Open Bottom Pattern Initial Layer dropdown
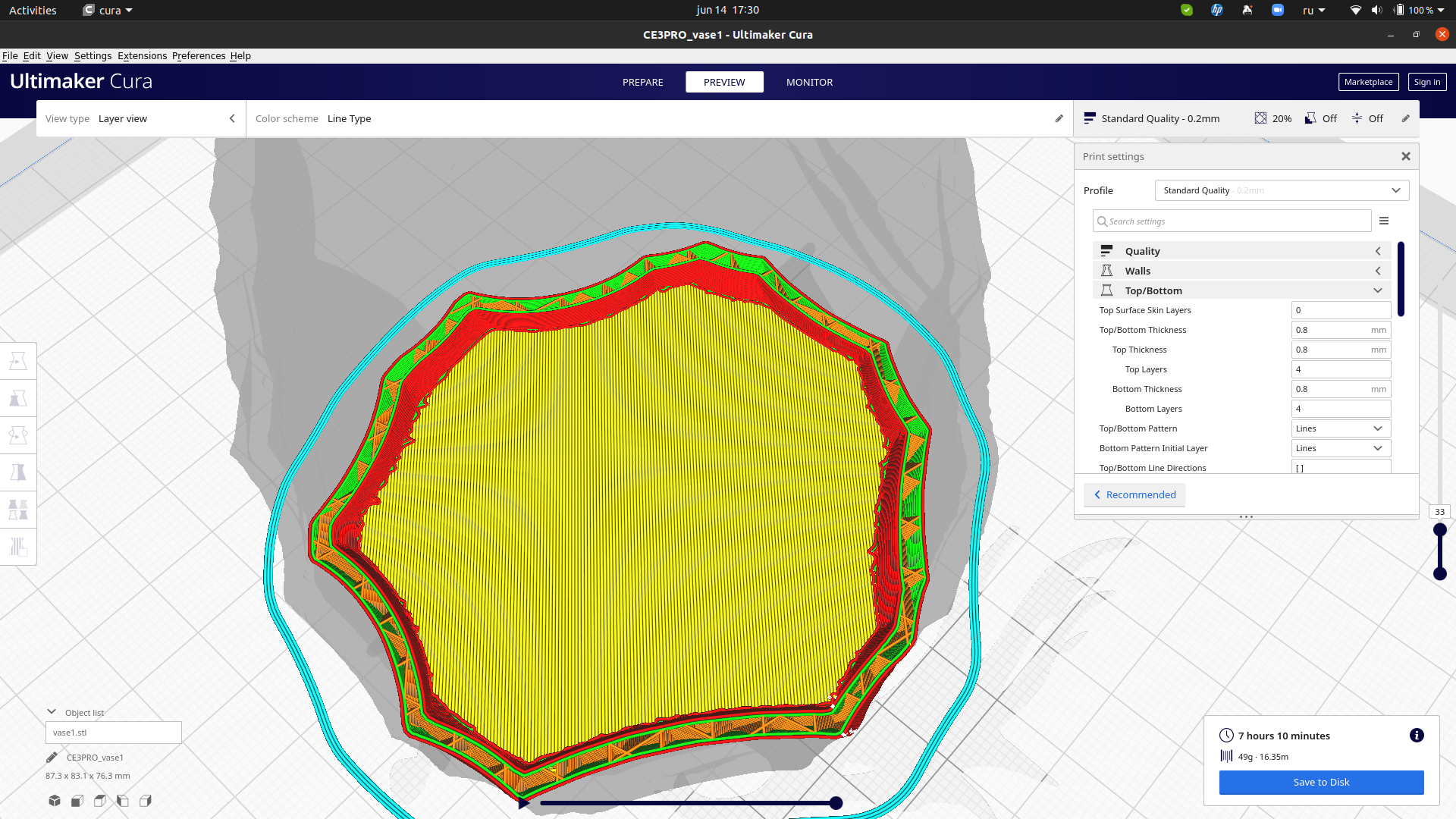The height and width of the screenshot is (819, 1456). click(1341, 448)
